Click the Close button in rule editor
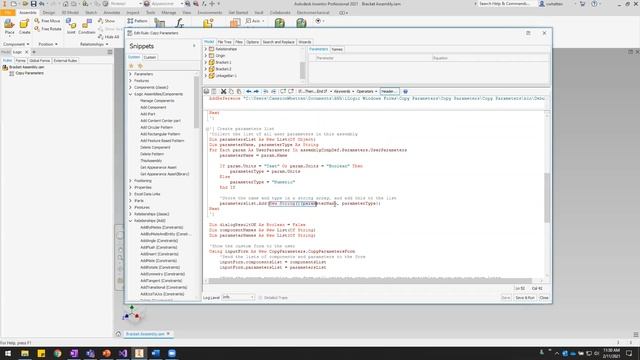The image size is (640, 360). point(544,298)
